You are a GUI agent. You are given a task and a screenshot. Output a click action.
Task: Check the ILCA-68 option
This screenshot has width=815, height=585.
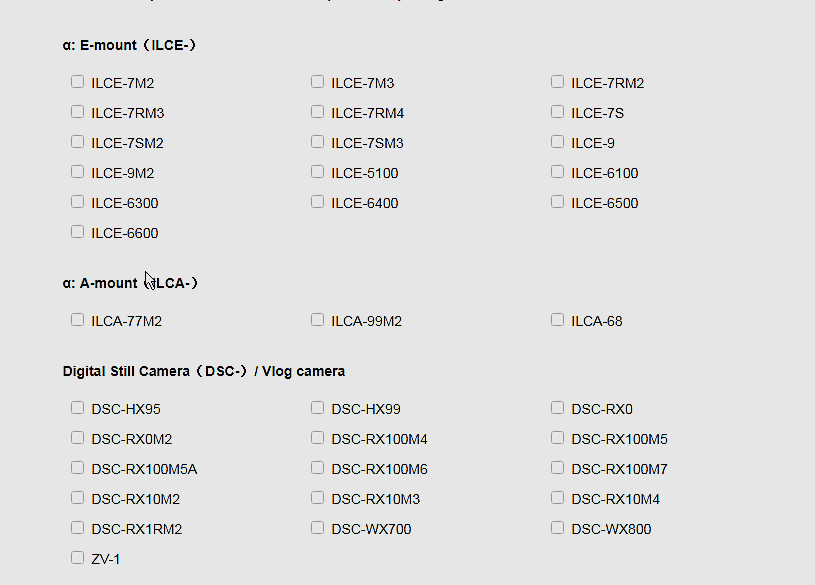point(558,320)
